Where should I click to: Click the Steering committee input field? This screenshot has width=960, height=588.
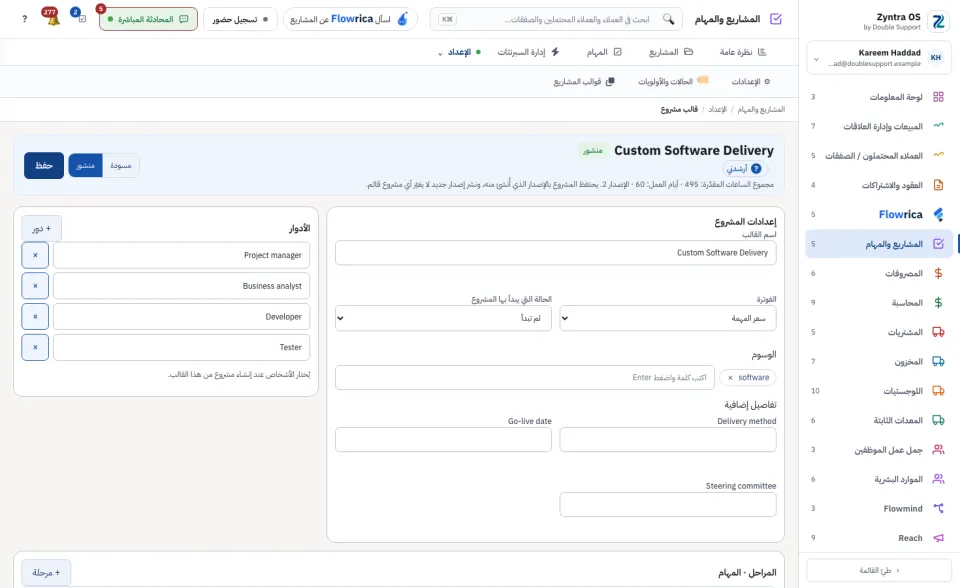tap(668, 505)
